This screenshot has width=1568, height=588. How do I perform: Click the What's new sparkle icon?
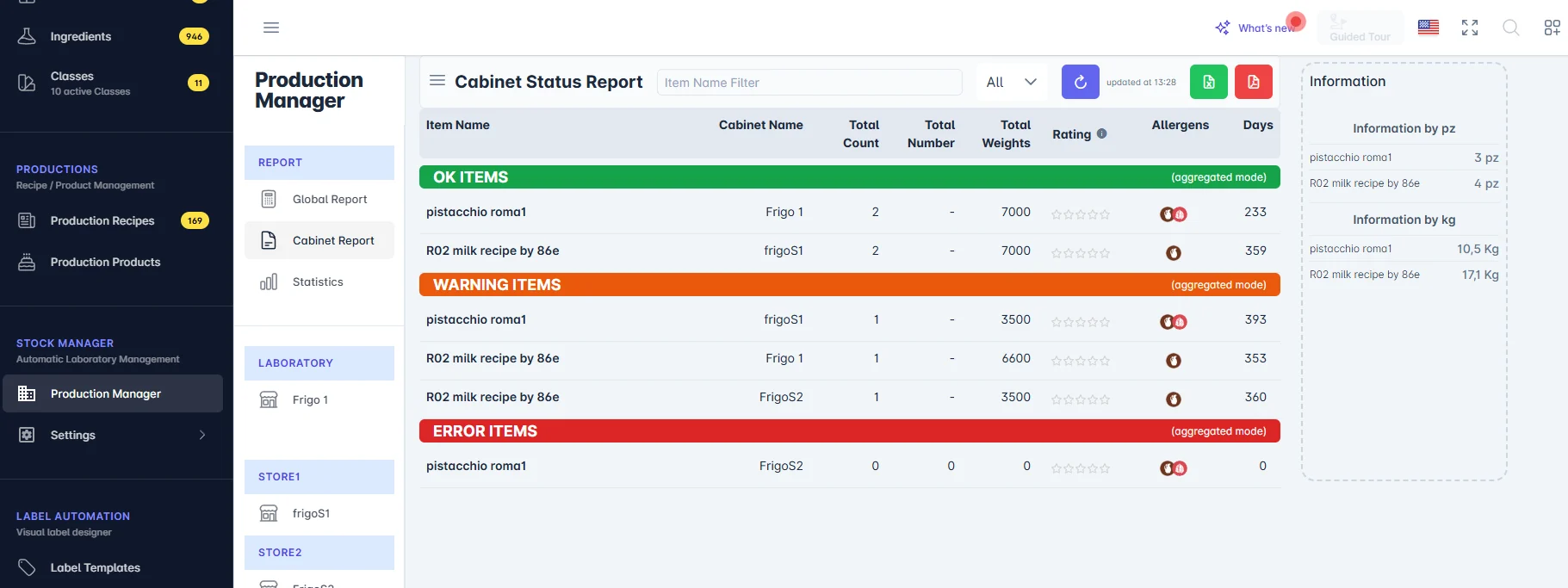(1223, 28)
